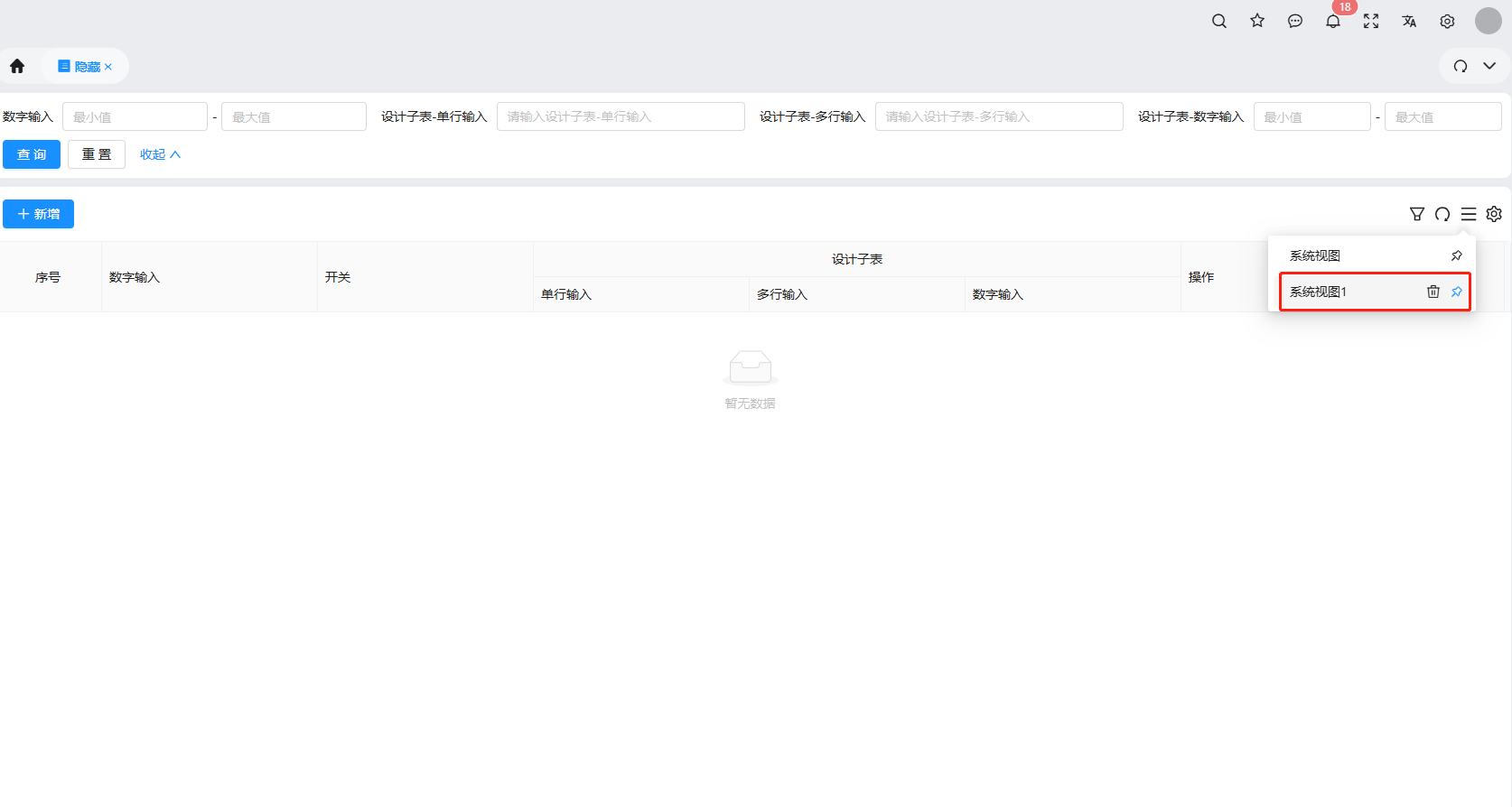Click the favorites star icon
The height and width of the screenshot is (807, 1512).
(x=1257, y=21)
